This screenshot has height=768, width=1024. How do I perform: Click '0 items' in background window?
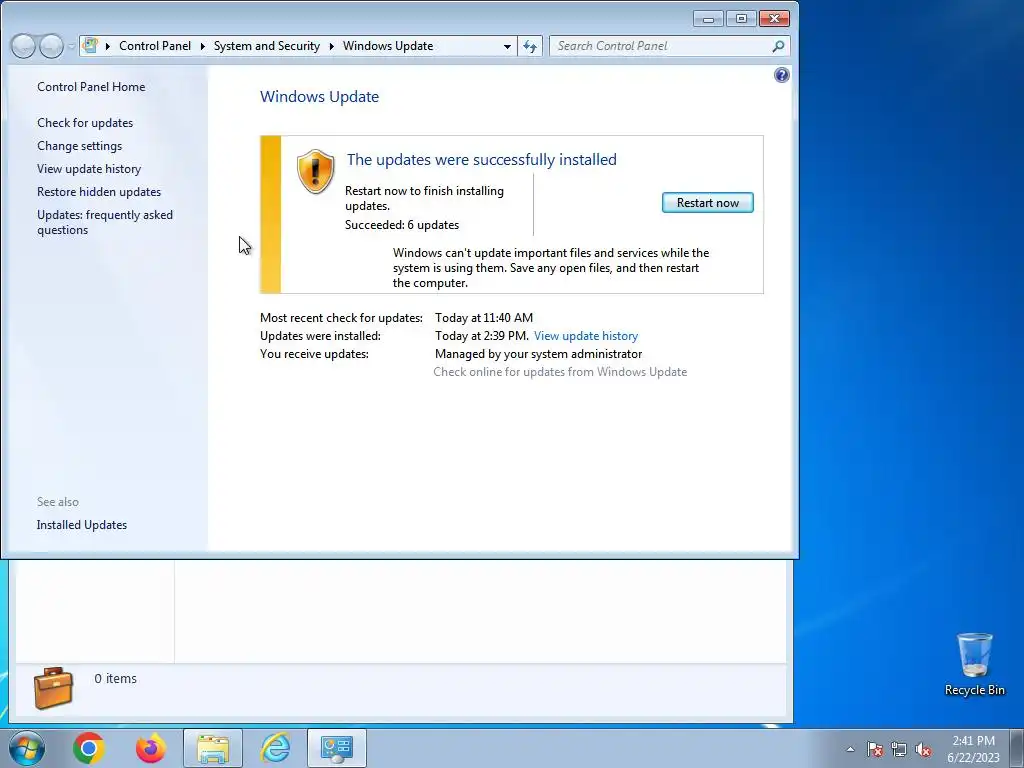[116, 679]
